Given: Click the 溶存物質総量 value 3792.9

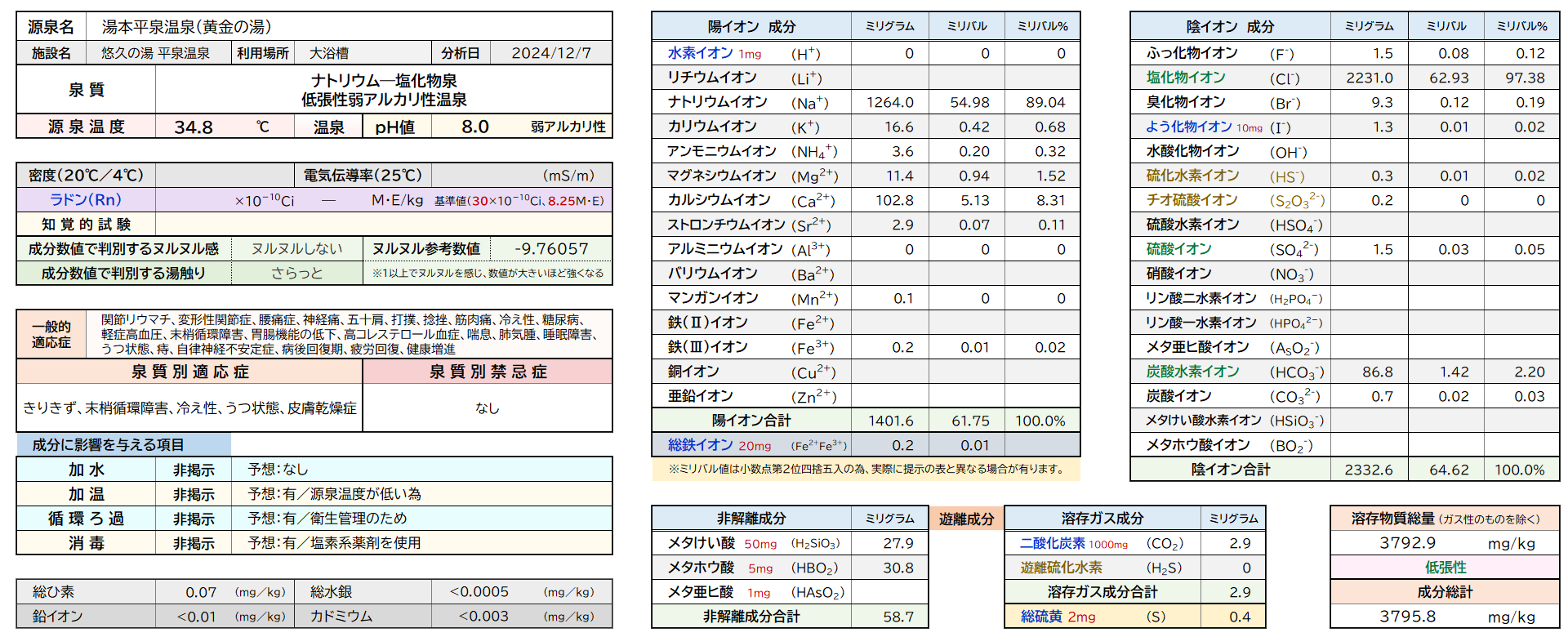Looking at the screenshot, I should click(x=1407, y=543).
